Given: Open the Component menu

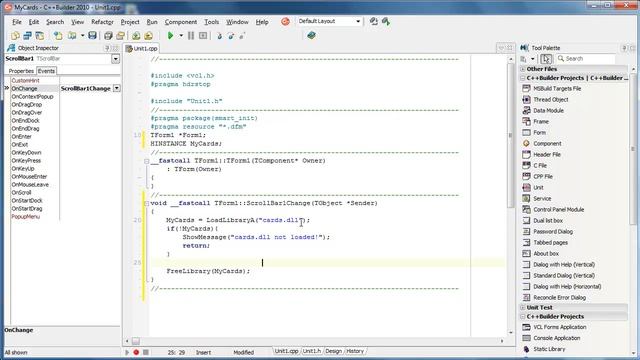Looking at the screenshot, I should 180,22.
